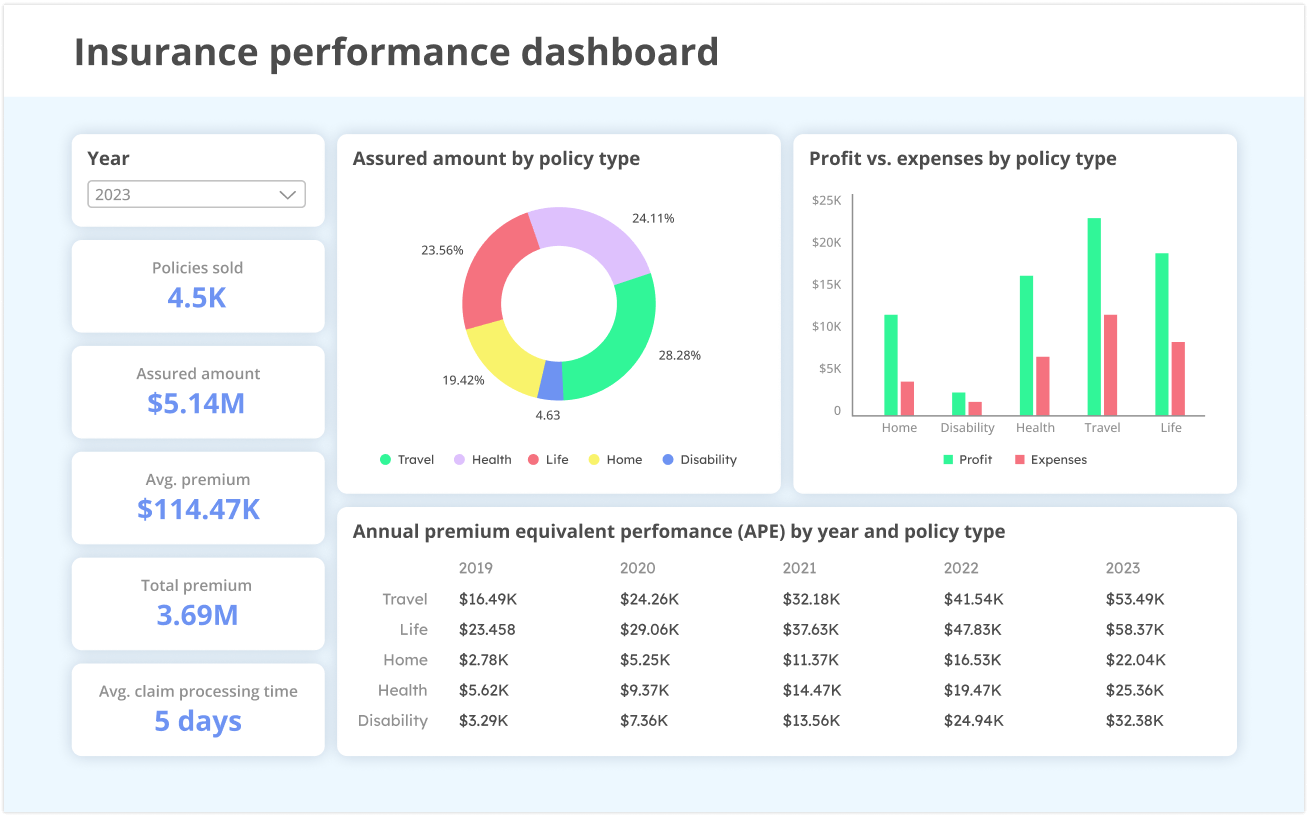Click the 5 days claim processing value

point(197,722)
